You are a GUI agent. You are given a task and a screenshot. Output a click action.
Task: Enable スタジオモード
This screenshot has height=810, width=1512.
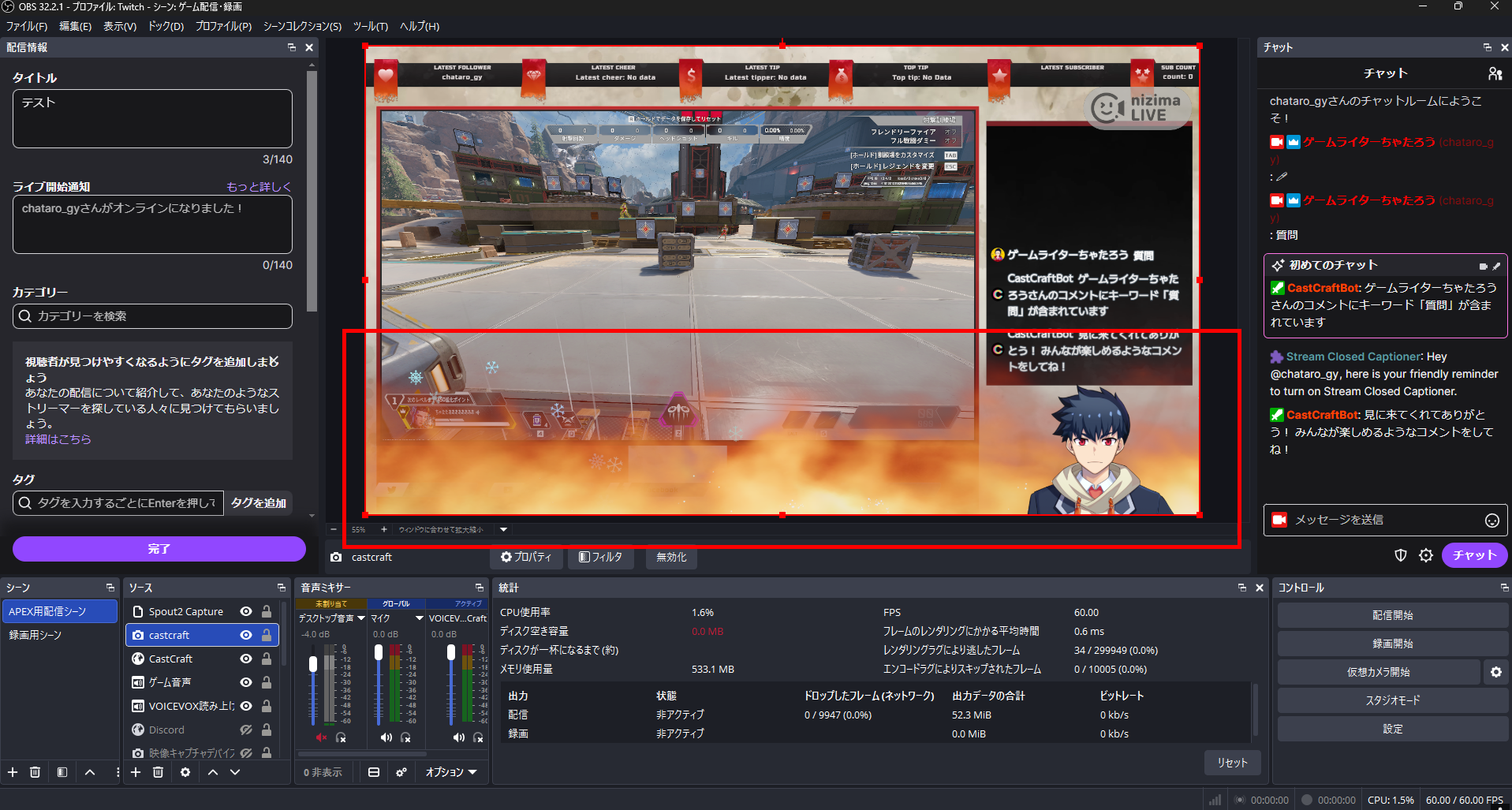click(1392, 700)
